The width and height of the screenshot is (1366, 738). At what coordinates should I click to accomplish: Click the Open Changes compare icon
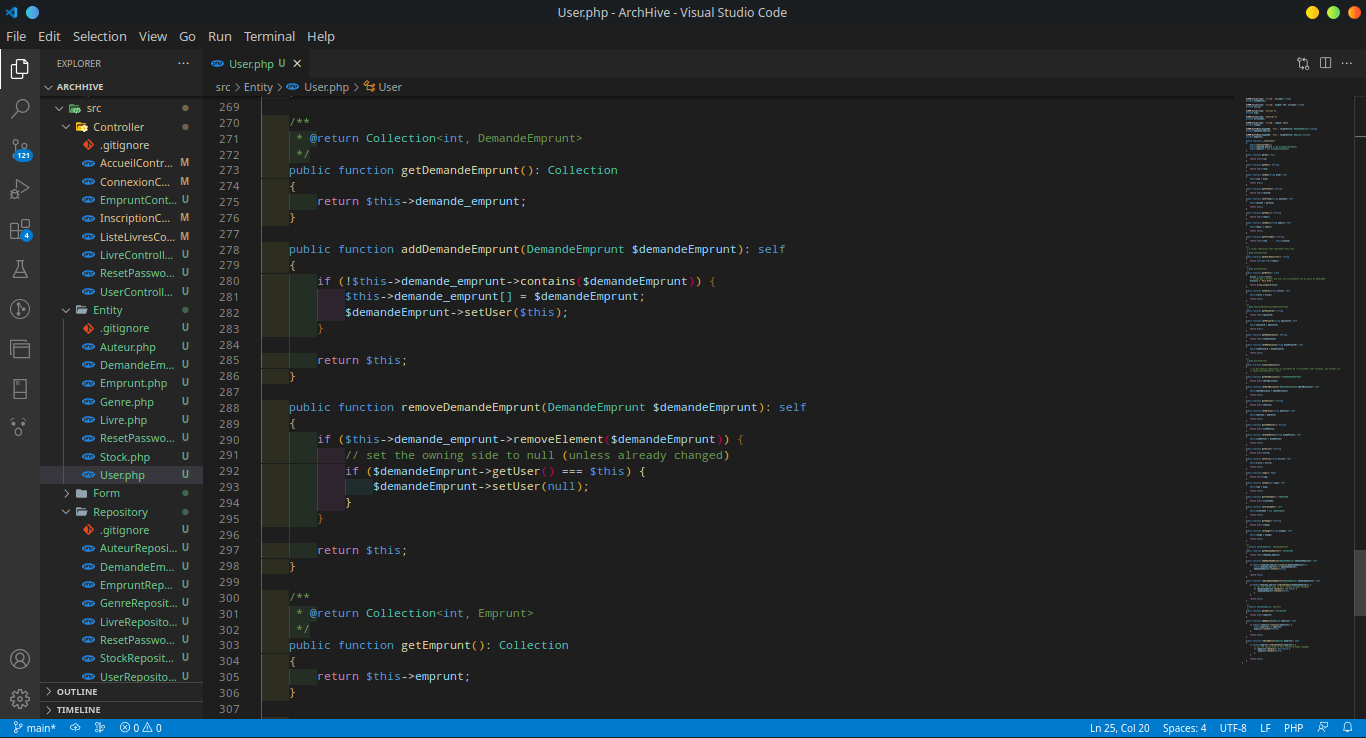(x=1303, y=63)
